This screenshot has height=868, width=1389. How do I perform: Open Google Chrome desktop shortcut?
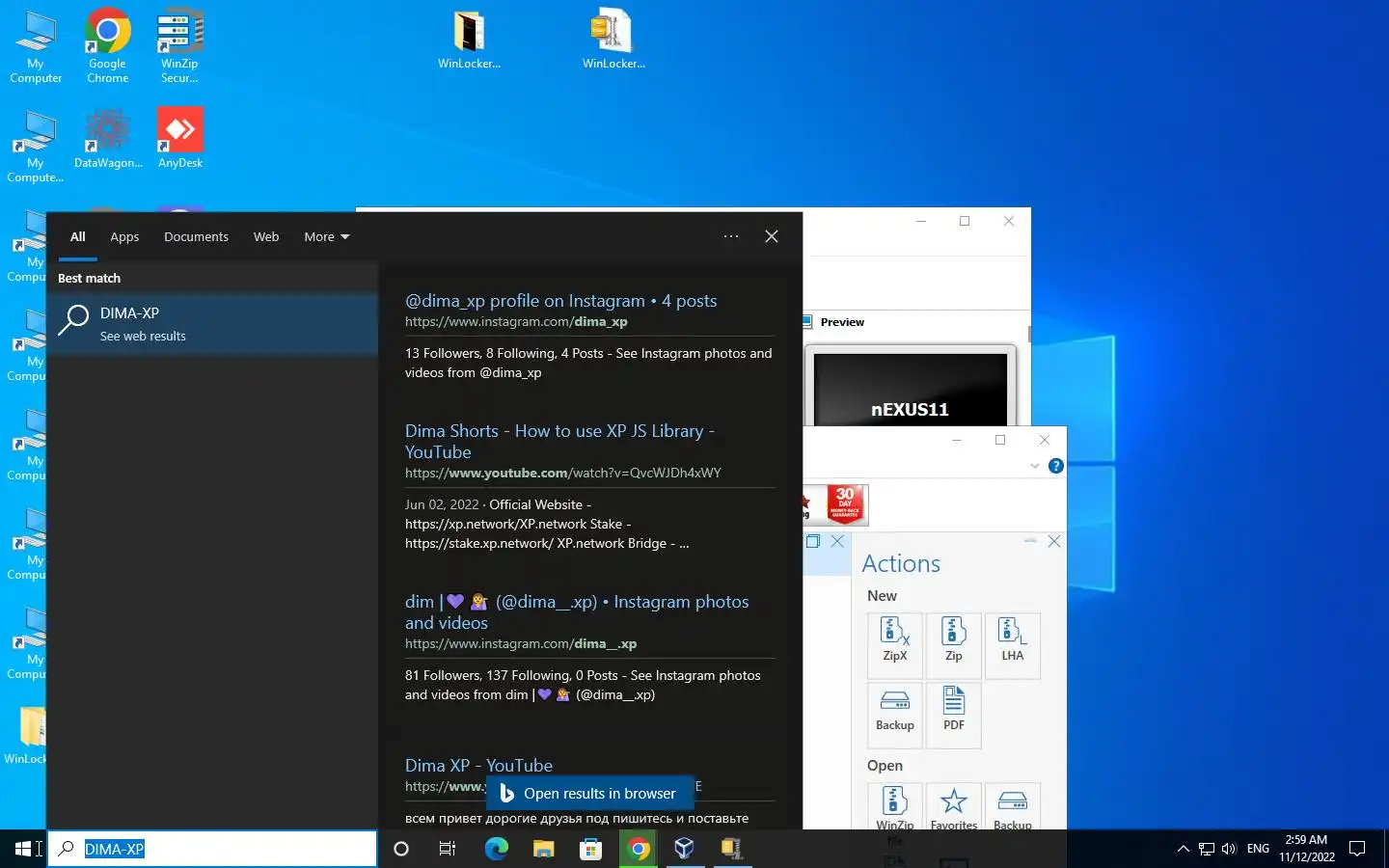[x=108, y=45]
